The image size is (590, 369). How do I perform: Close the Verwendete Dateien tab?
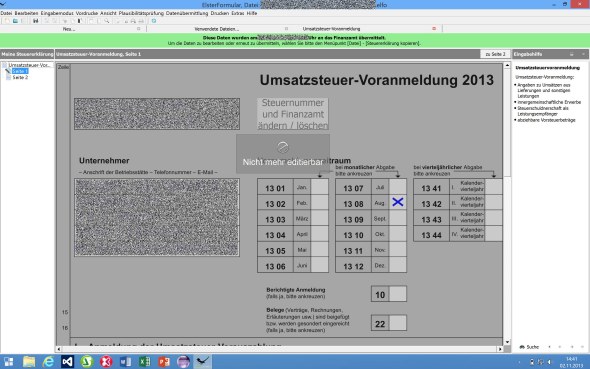pos(286,29)
